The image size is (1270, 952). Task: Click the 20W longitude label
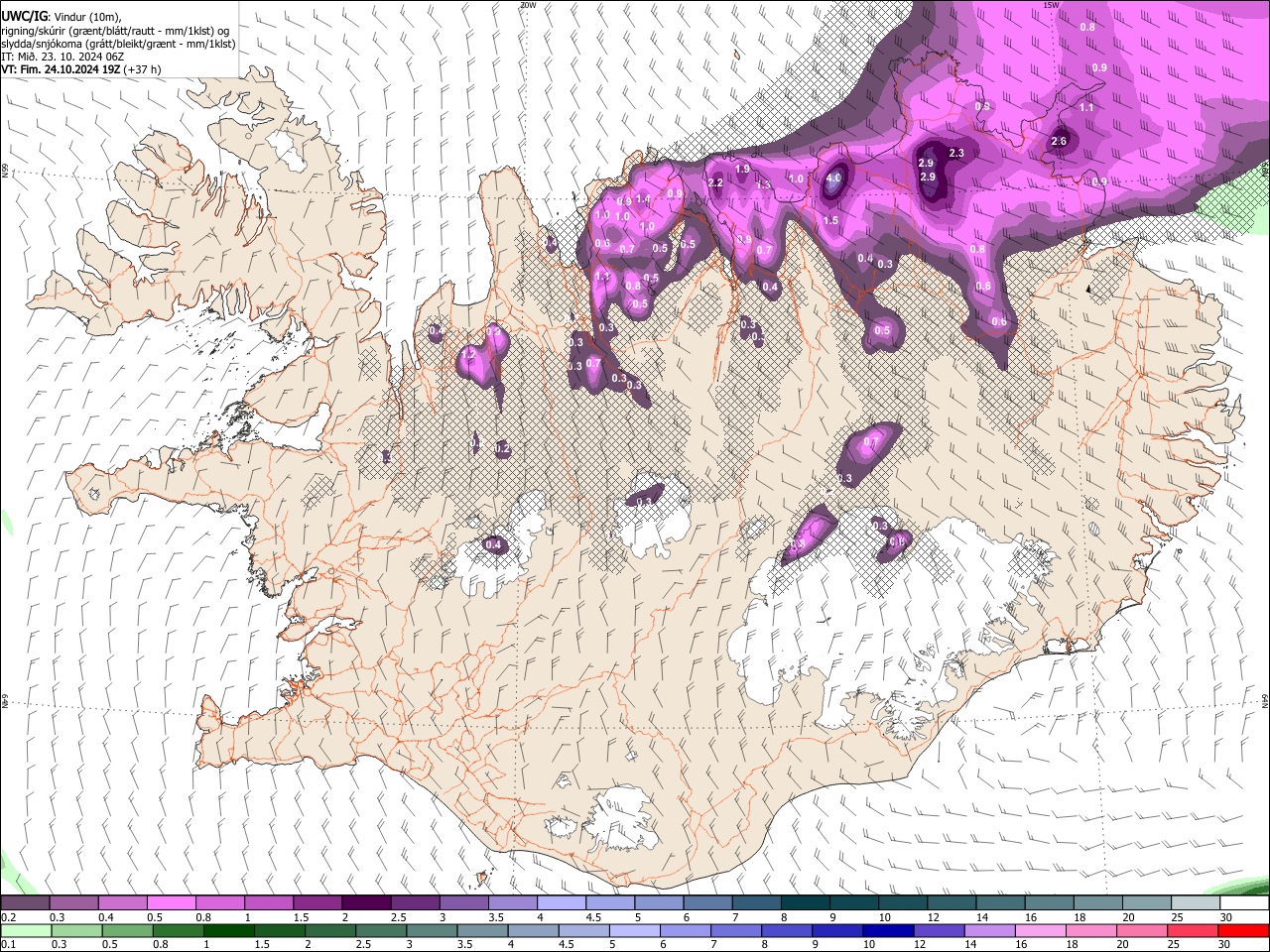pyautogui.click(x=527, y=5)
